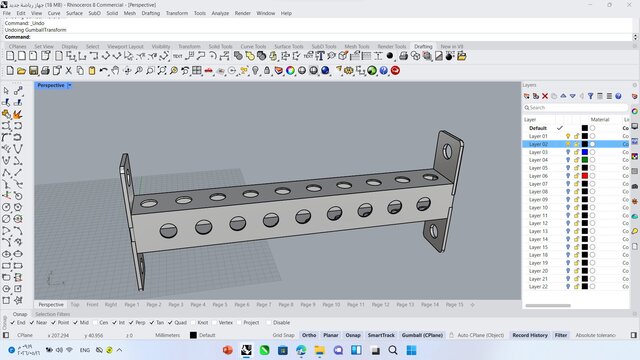Select the pointer arrow tool in left sidebar
640x360 pixels.
point(6,91)
